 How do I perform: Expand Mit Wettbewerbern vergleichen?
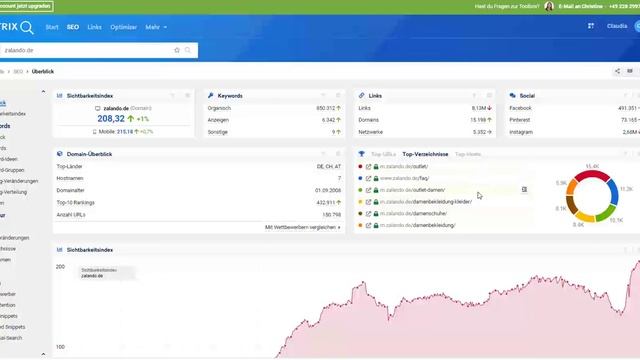pyautogui.click(x=302, y=227)
